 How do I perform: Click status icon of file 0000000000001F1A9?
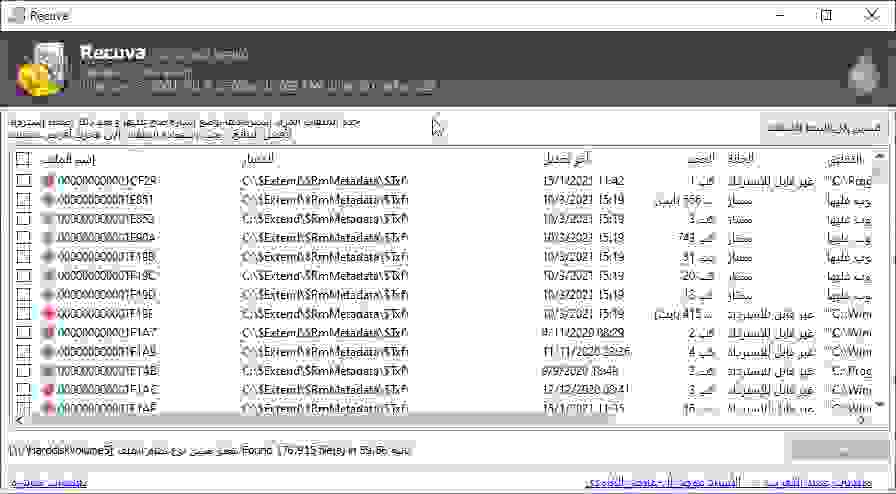(48, 351)
